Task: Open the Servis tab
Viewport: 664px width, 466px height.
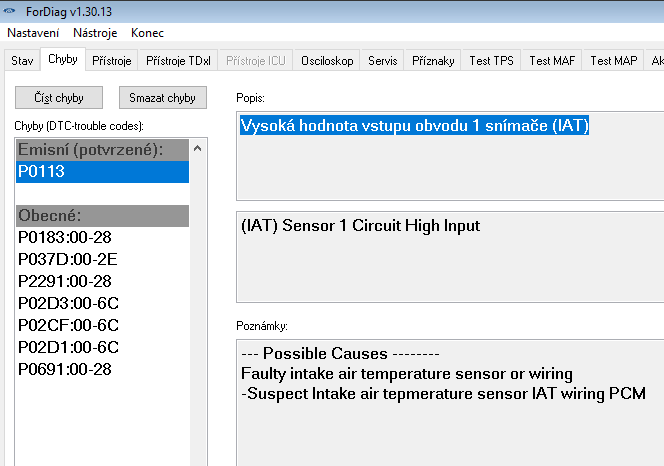Action: [x=382, y=61]
